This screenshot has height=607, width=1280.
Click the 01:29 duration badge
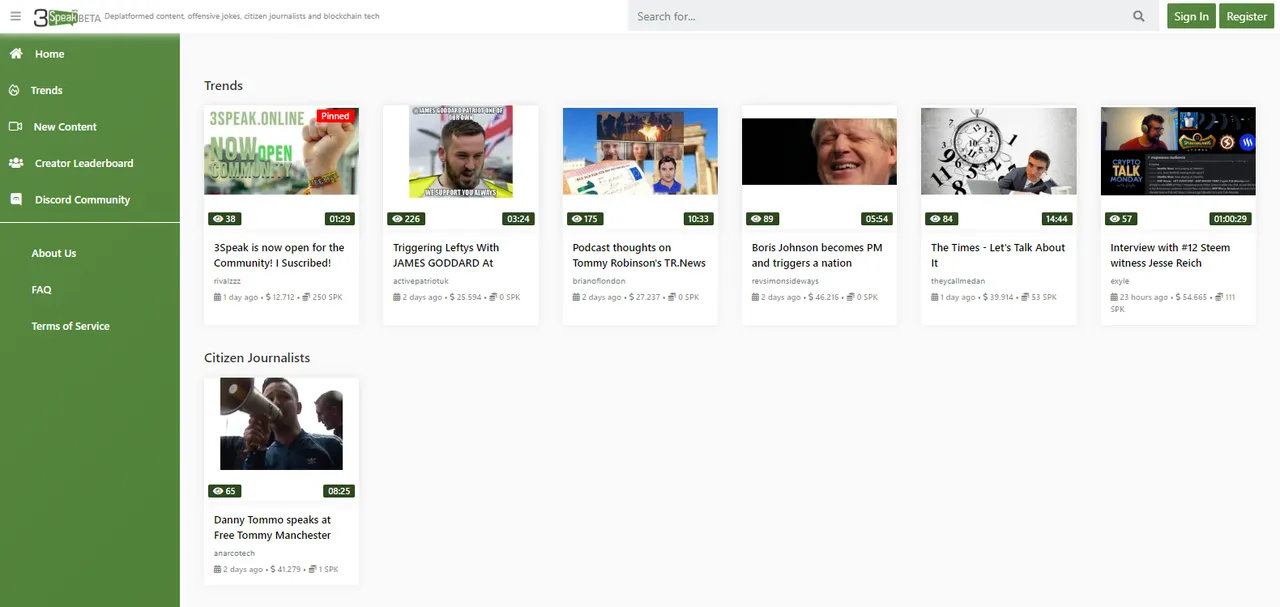coord(339,219)
